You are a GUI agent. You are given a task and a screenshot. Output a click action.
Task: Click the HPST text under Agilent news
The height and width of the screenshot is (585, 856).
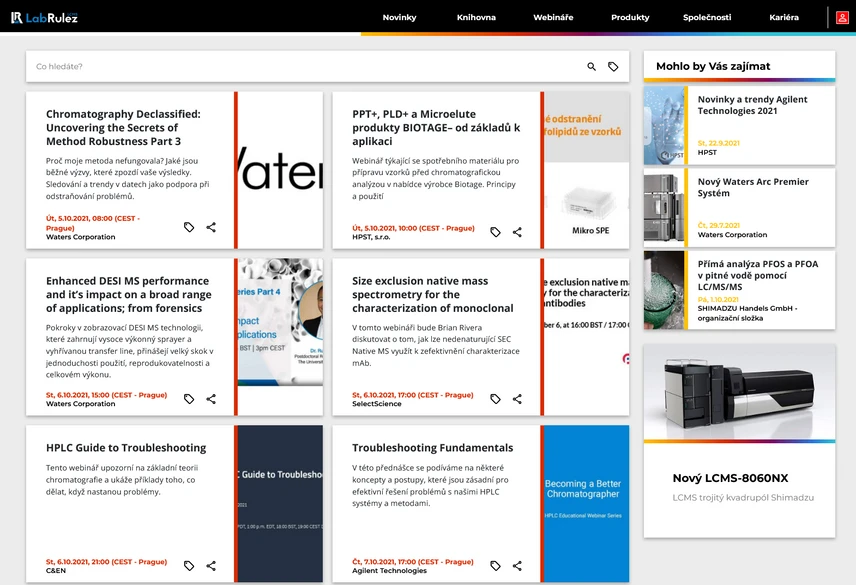(707, 152)
